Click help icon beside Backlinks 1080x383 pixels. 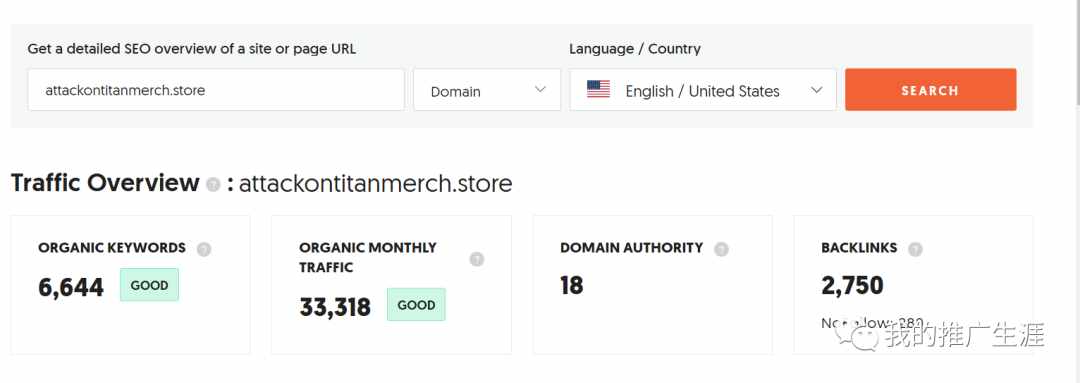pyautogui.click(x=915, y=249)
